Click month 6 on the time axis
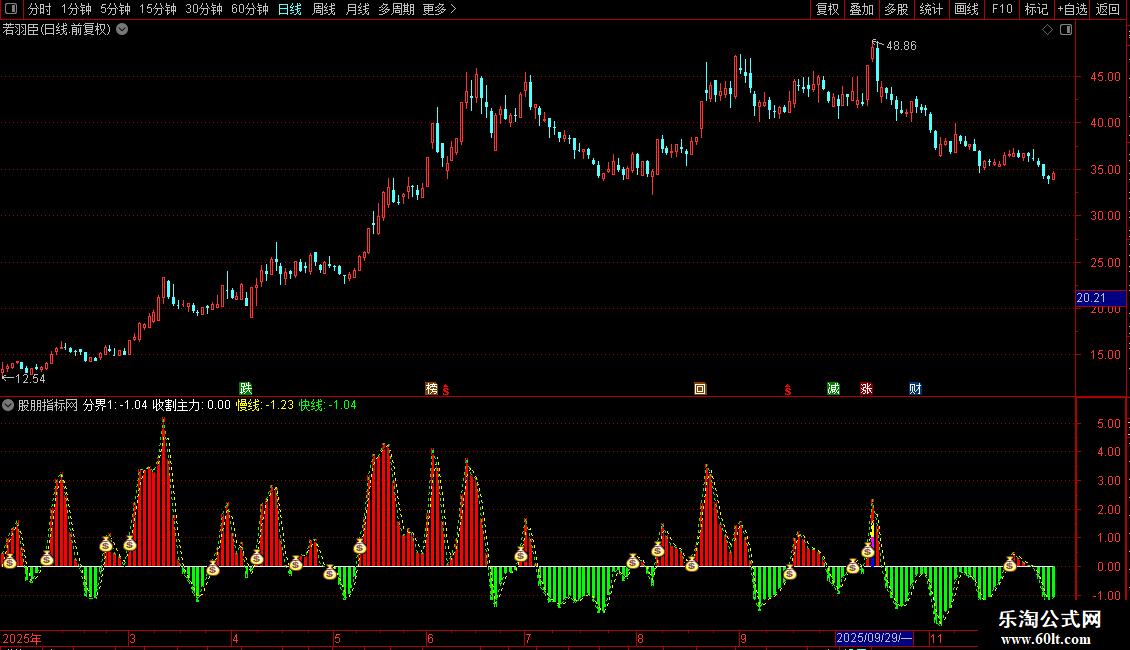This screenshot has width=1130, height=650. (430, 638)
